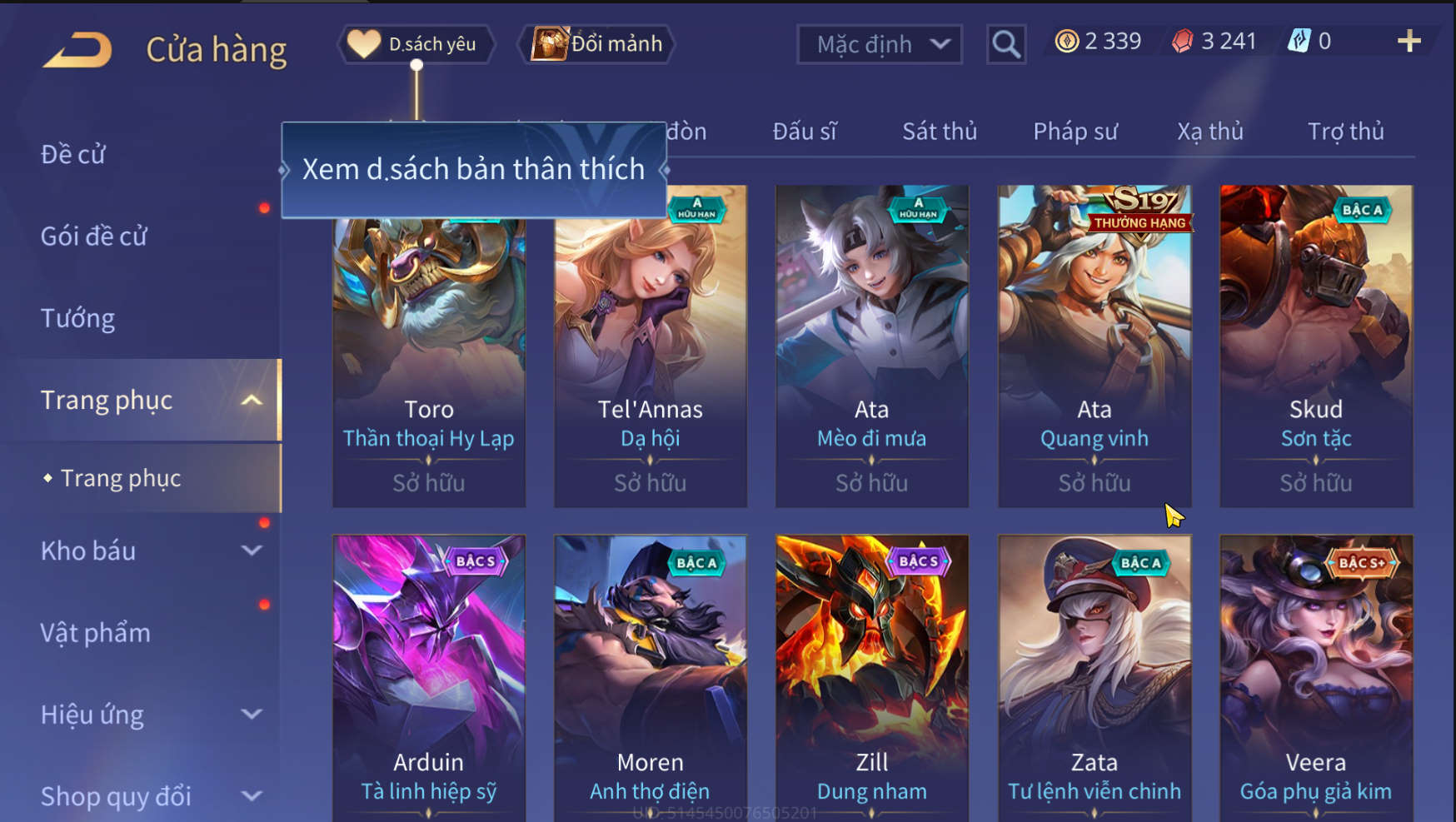Expand the Hiệu ứng sidebar section
The width and height of the screenshot is (1456, 822).
click(252, 715)
